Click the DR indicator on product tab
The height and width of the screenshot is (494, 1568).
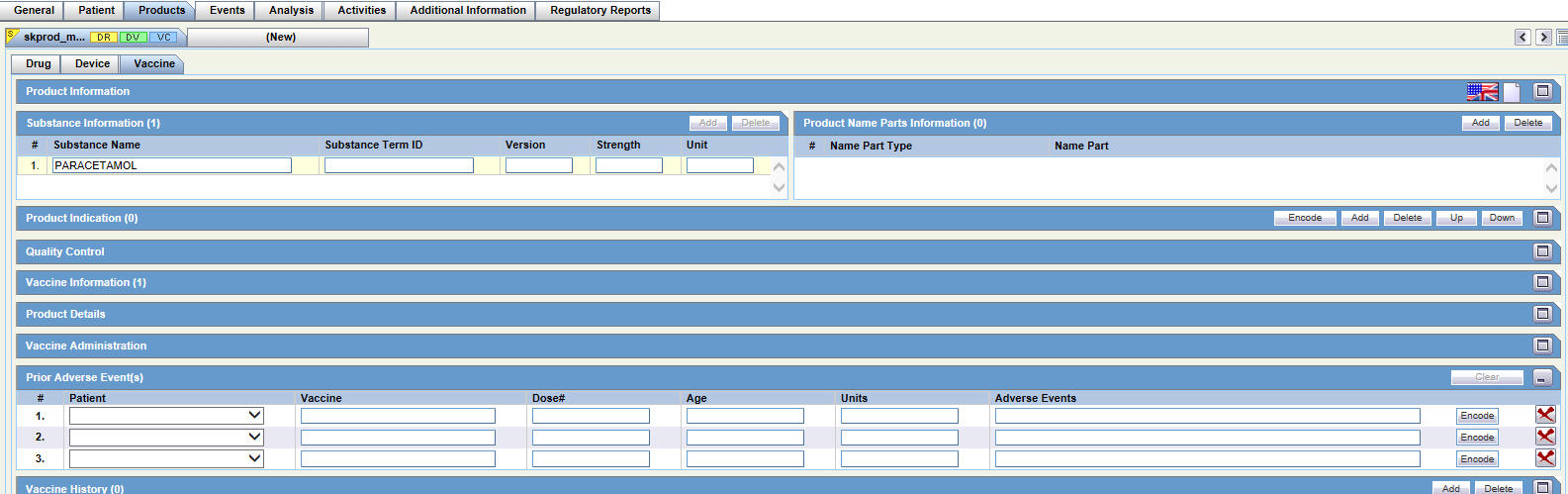click(104, 38)
